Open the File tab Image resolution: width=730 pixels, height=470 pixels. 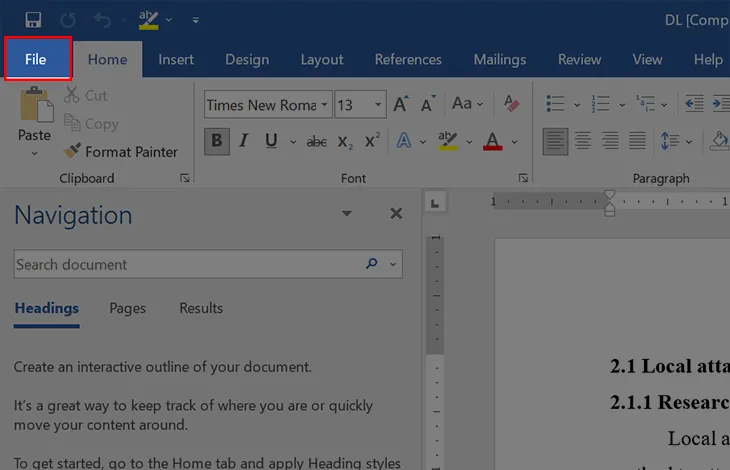pos(36,59)
